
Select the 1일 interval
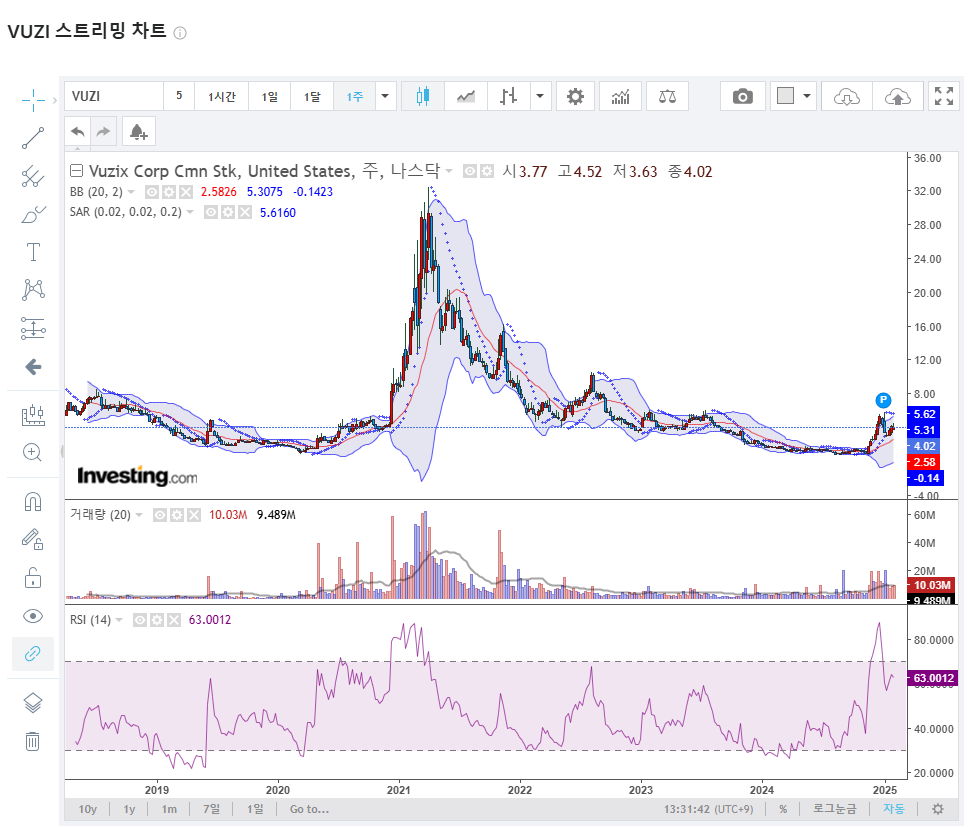click(x=270, y=96)
